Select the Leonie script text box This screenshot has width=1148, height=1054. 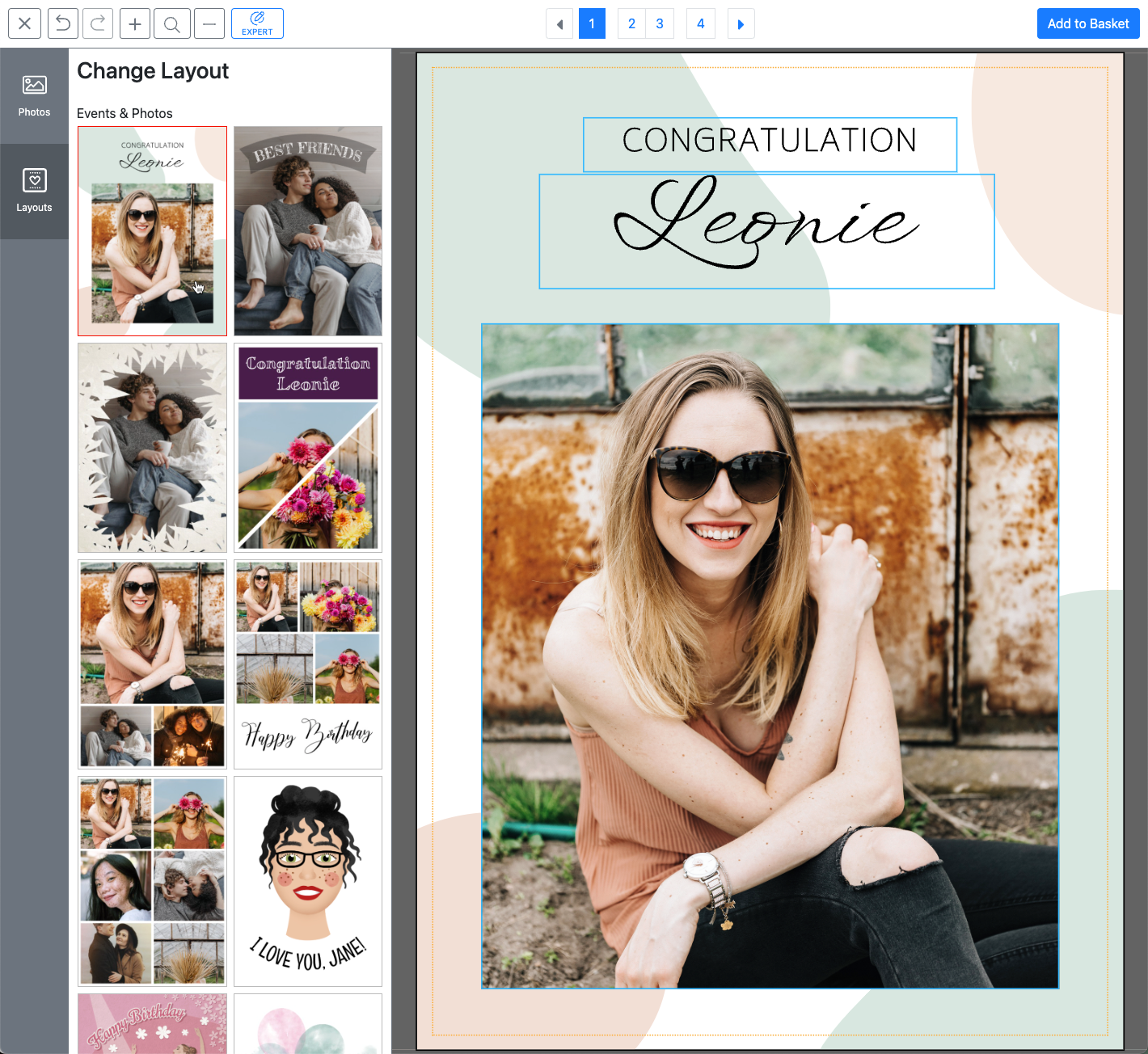766,231
